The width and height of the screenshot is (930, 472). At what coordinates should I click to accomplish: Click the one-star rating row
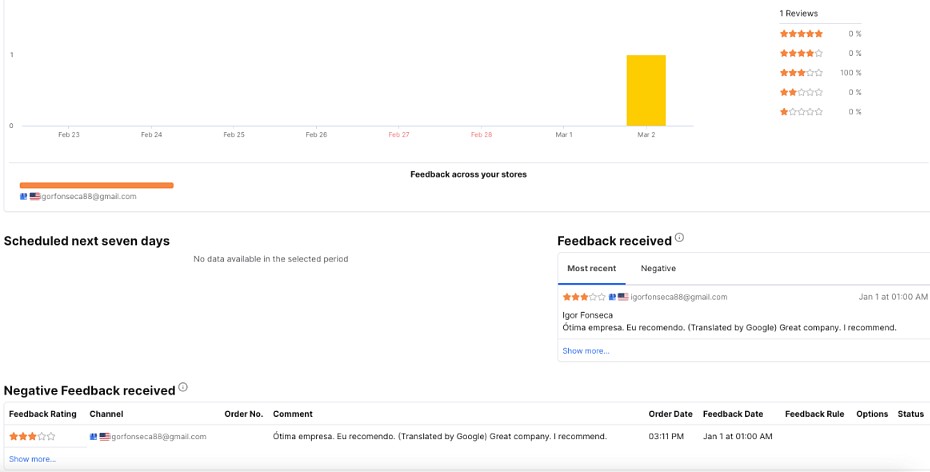click(x=820, y=111)
